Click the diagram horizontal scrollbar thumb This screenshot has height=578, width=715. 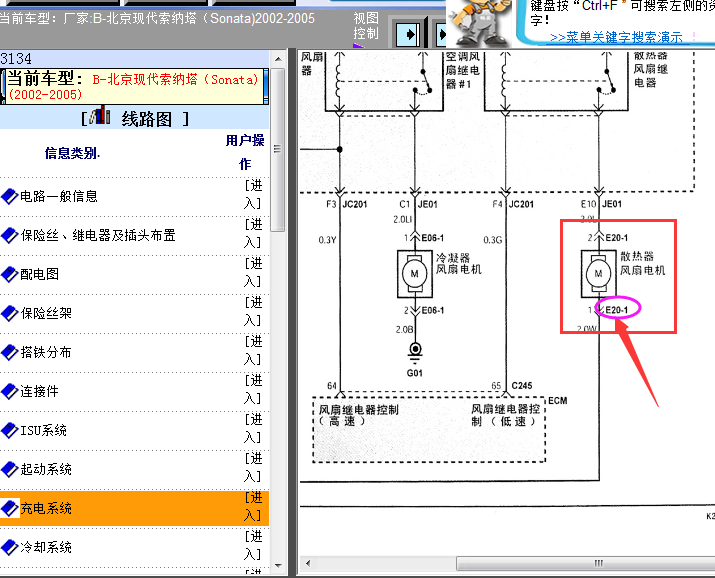pyautogui.click(x=585, y=563)
